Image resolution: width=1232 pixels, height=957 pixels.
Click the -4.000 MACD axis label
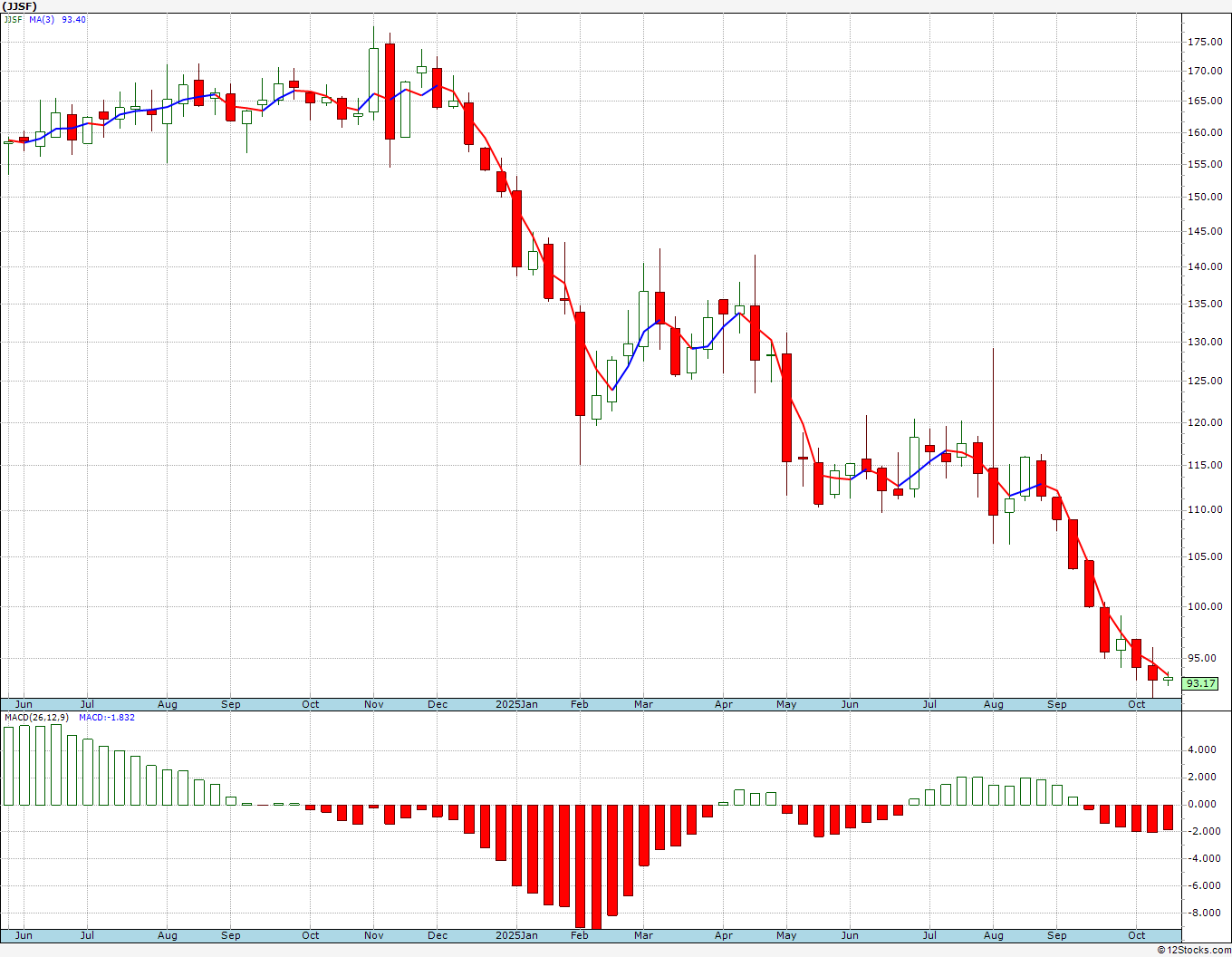tap(1202, 858)
